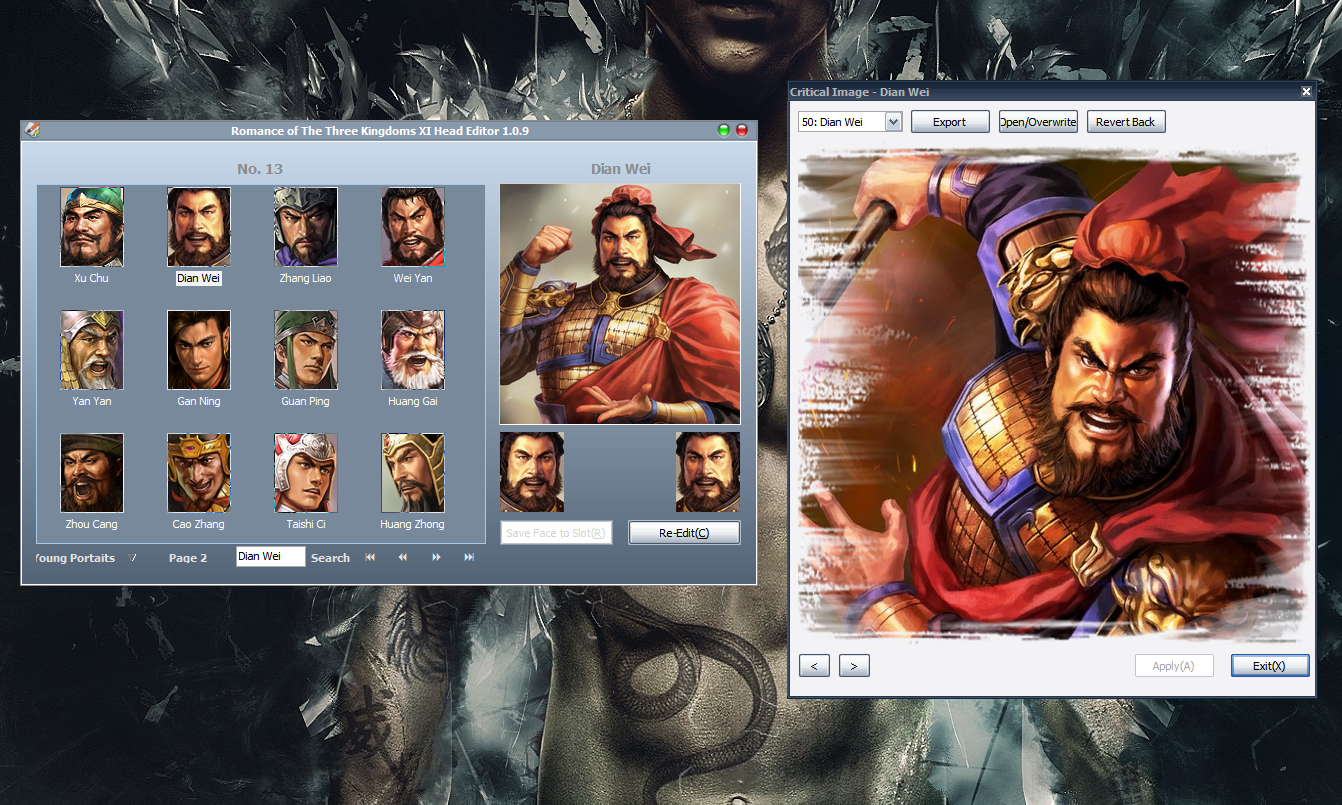Viewport: 1342px width, 805px height.
Task: Click the Re-Edit(C) button
Action: point(684,533)
